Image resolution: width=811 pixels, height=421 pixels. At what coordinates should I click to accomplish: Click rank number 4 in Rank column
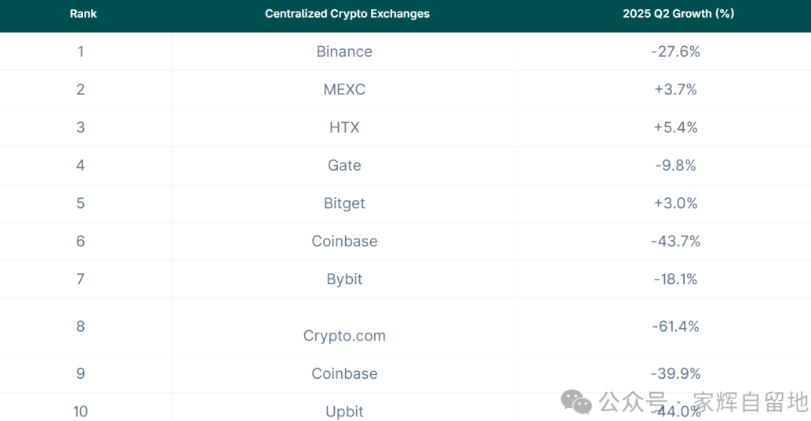[81, 165]
